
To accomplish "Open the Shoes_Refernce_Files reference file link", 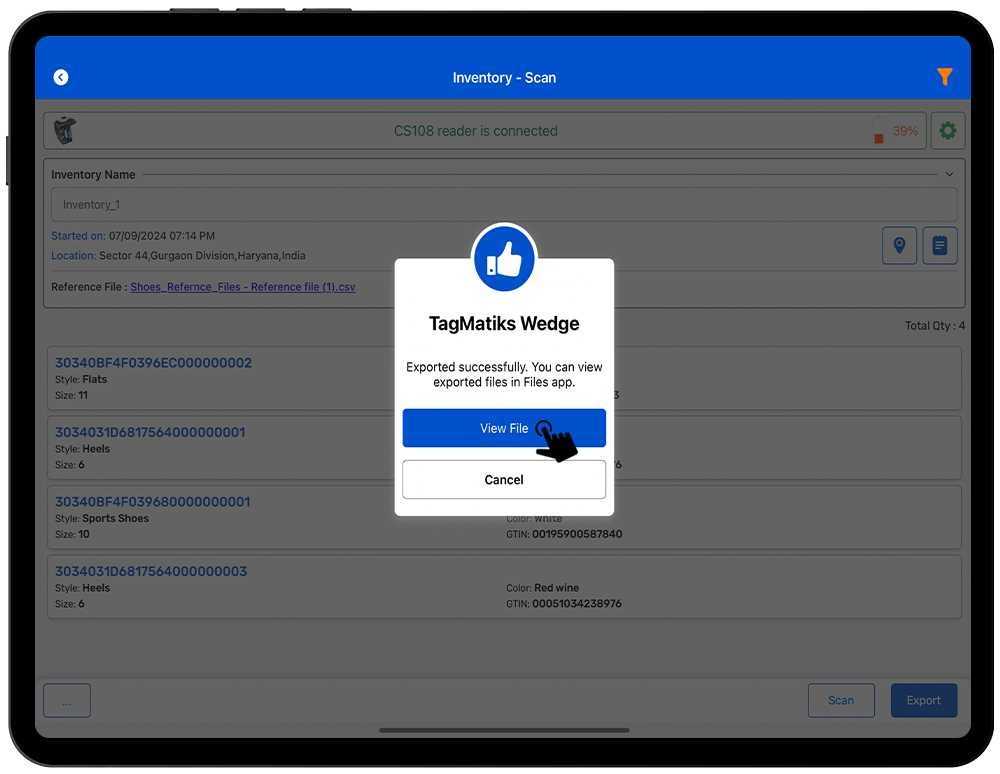I will (242, 287).
